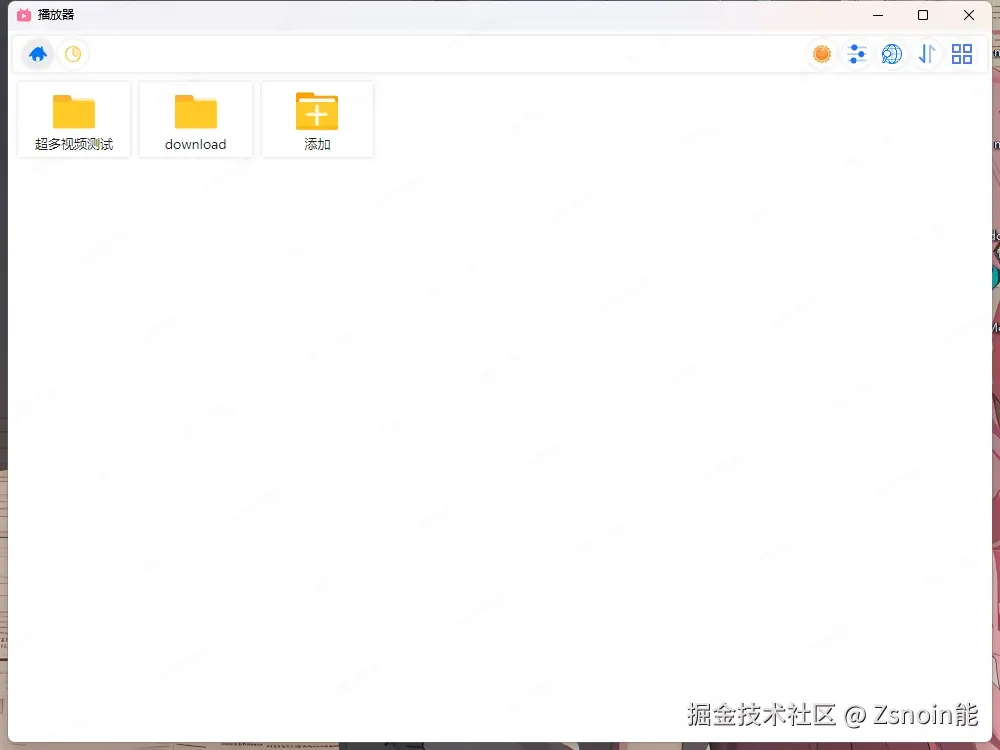Toggle light/dark mode with sun toggle

pyautogui.click(x=821, y=54)
